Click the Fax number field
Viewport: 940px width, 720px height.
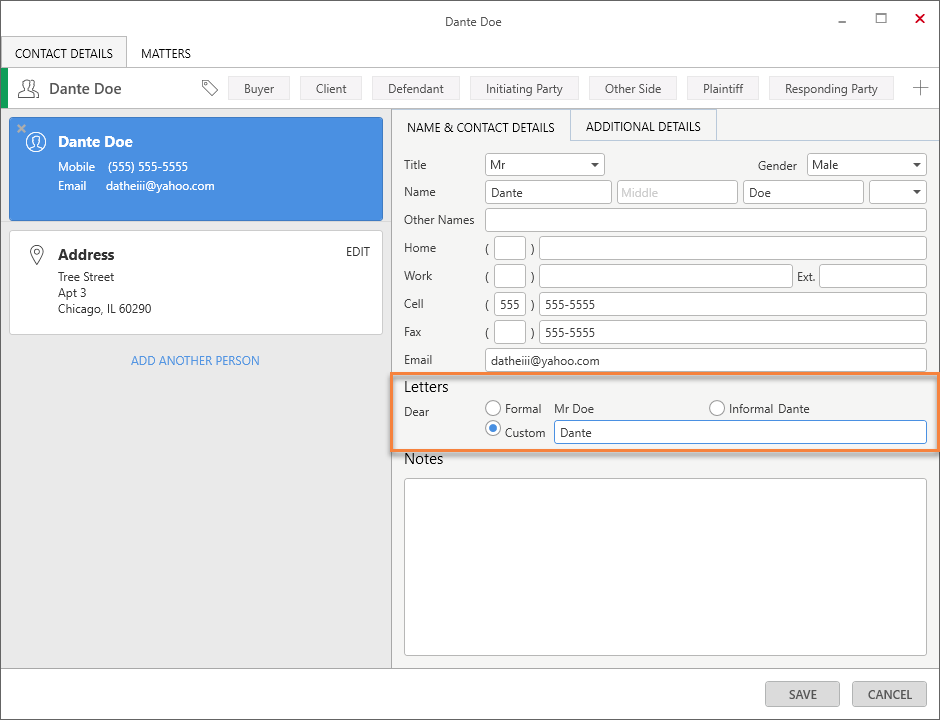point(733,332)
